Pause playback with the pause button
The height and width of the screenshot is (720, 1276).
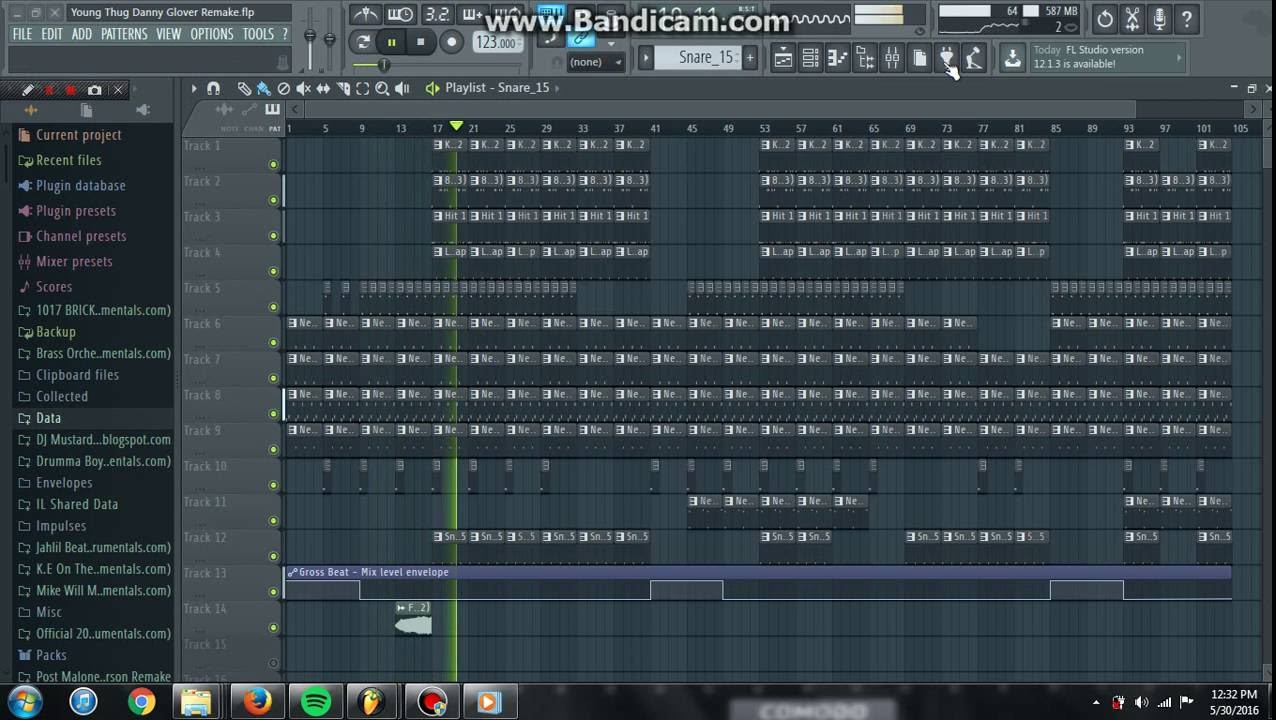391,42
